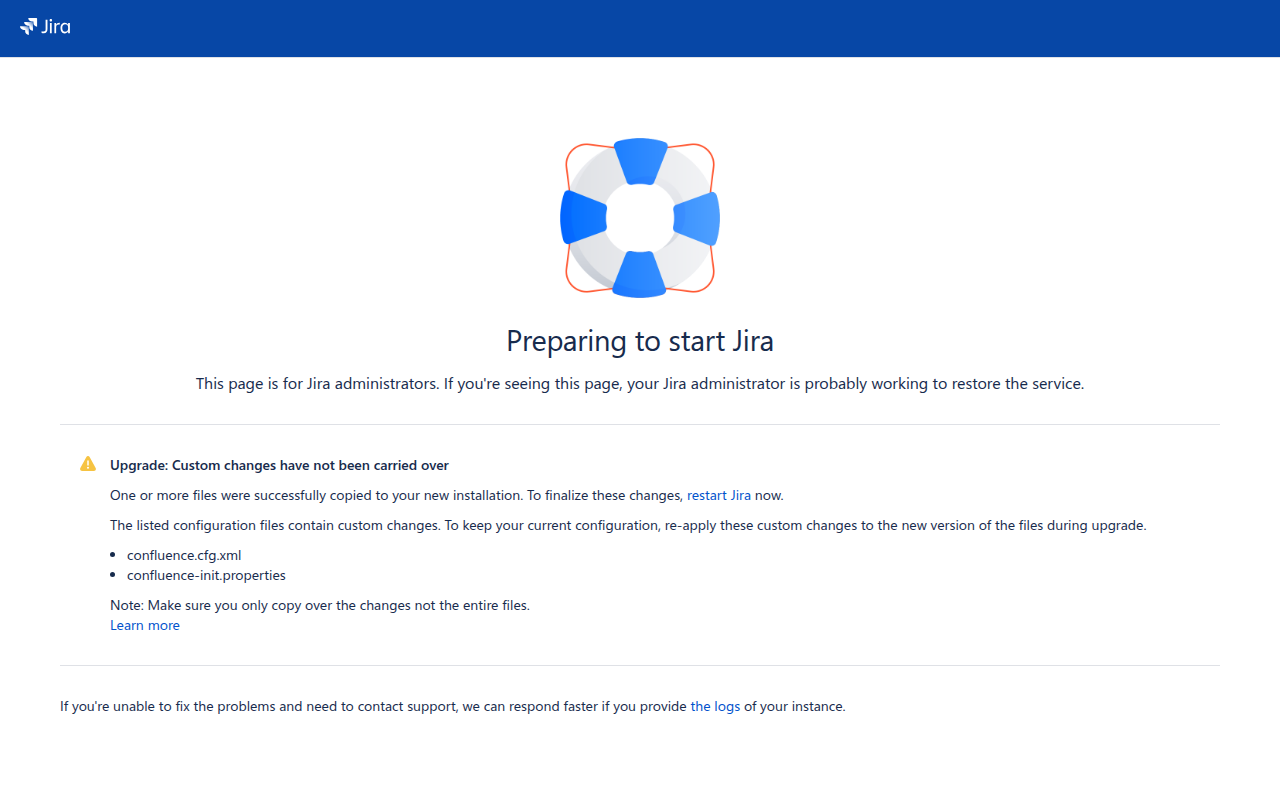
Task: Open the logs link
Action: (715, 706)
